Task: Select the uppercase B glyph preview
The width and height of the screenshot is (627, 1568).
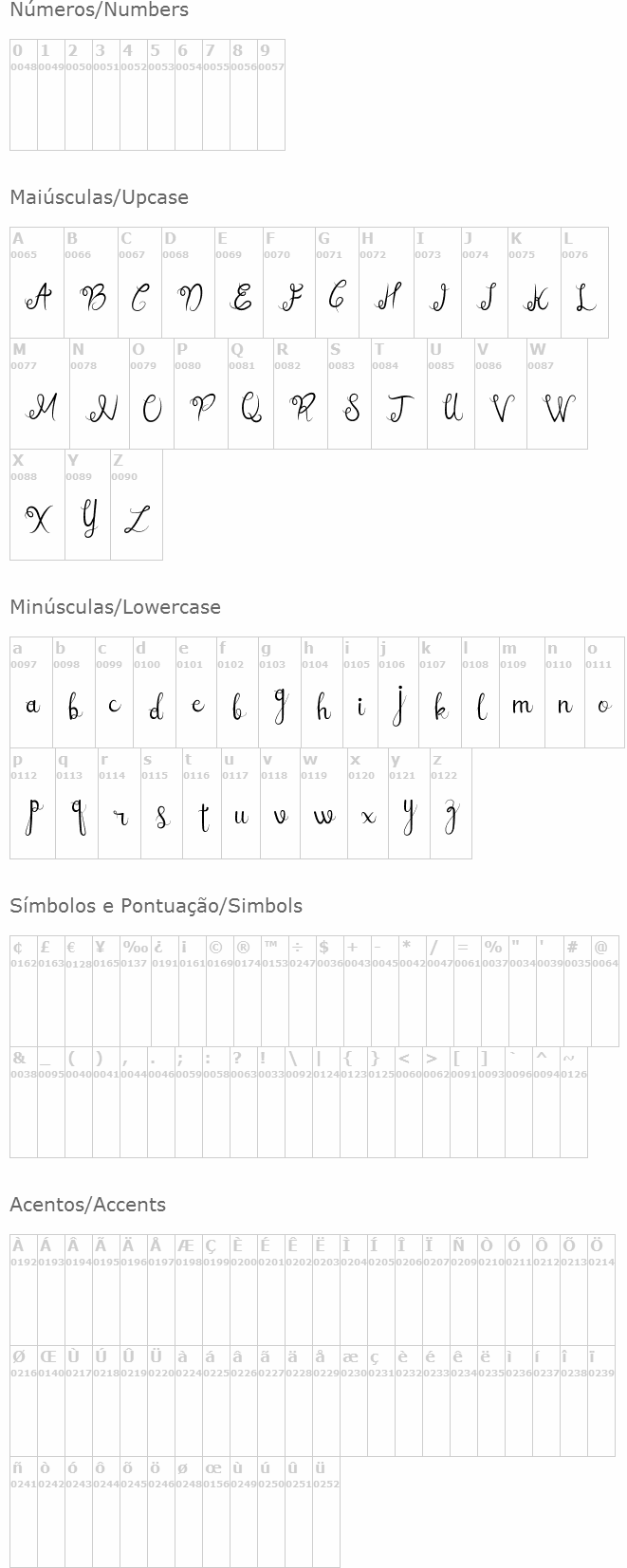Action: click(x=93, y=298)
